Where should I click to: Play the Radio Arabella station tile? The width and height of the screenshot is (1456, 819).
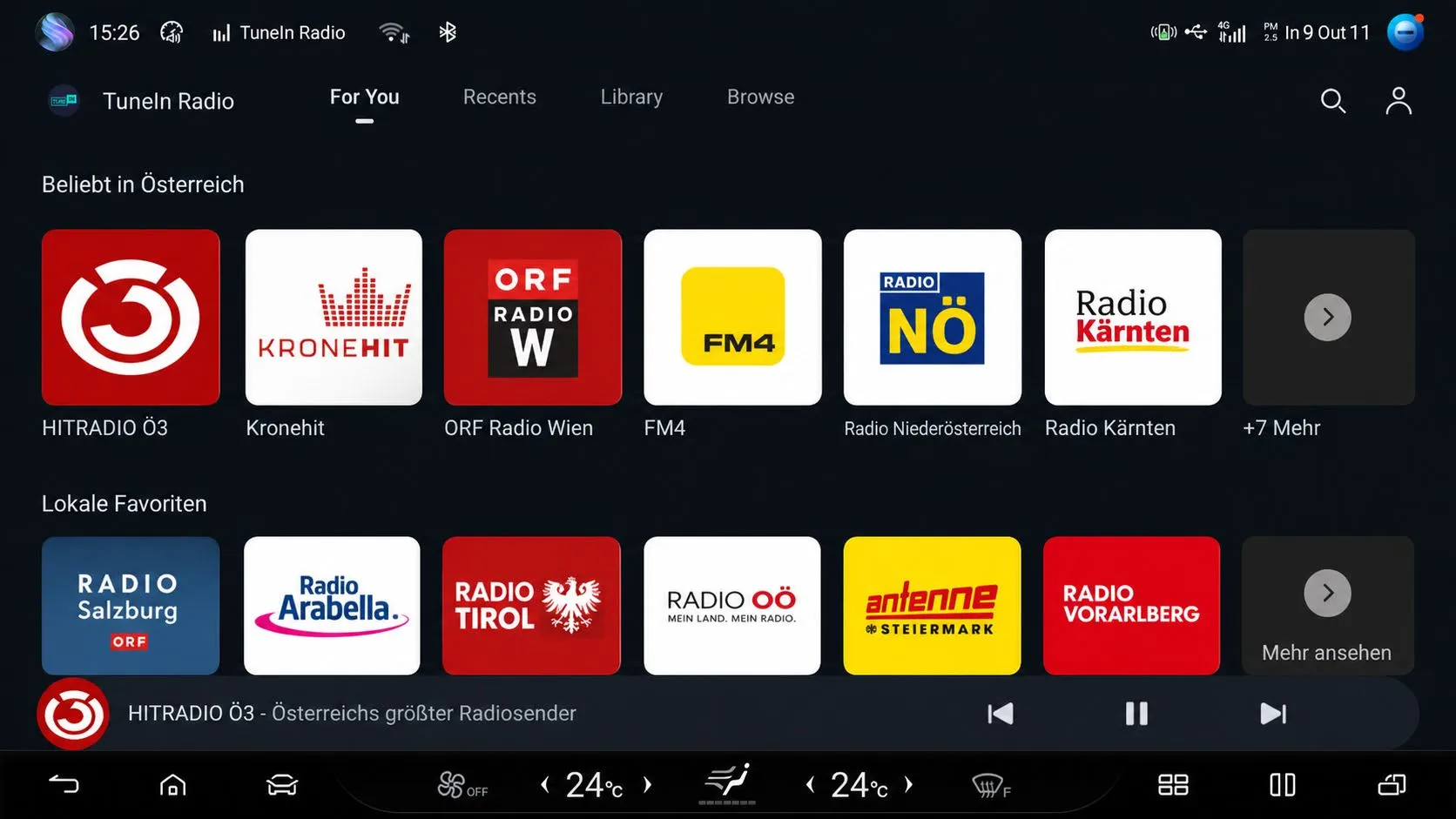[x=332, y=606]
